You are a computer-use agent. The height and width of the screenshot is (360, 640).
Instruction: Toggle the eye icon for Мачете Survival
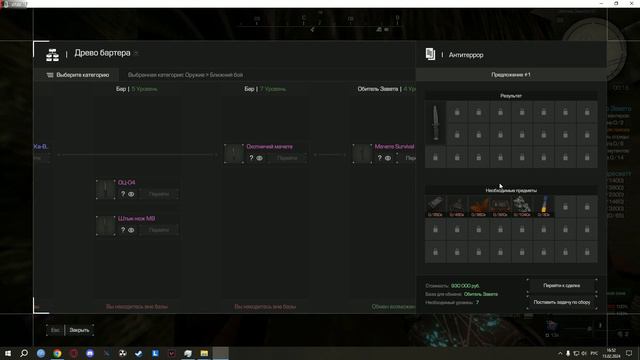pyautogui.click(x=388, y=158)
